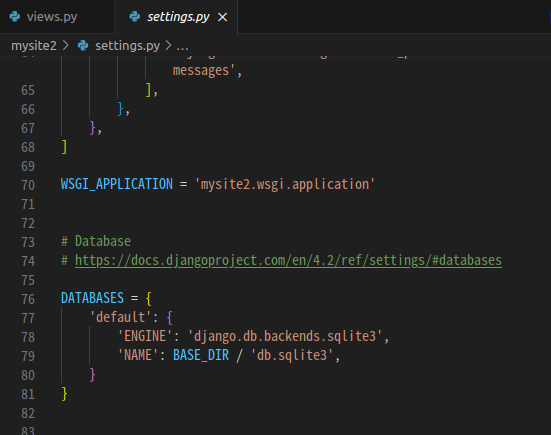This screenshot has height=435, width=551.
Task: Click the messages' string continuation line
Action: pos(204,71)
